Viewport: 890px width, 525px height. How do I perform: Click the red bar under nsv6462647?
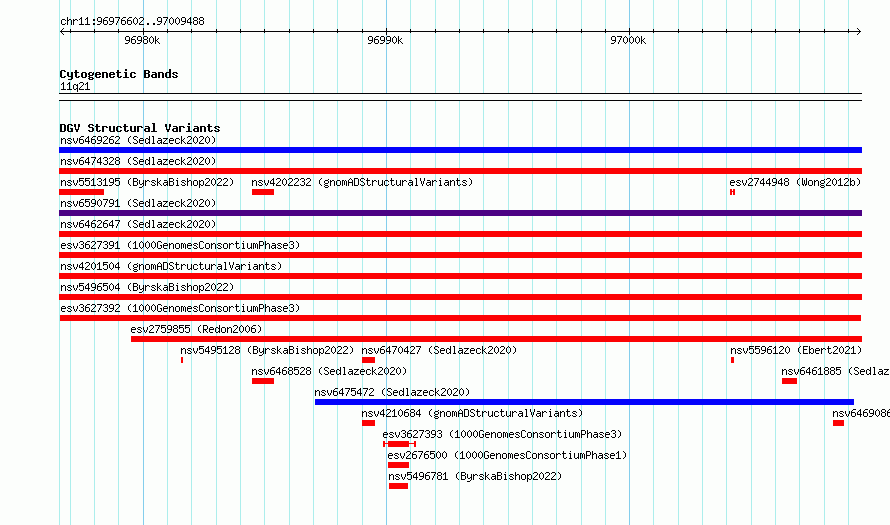point(460,234)
